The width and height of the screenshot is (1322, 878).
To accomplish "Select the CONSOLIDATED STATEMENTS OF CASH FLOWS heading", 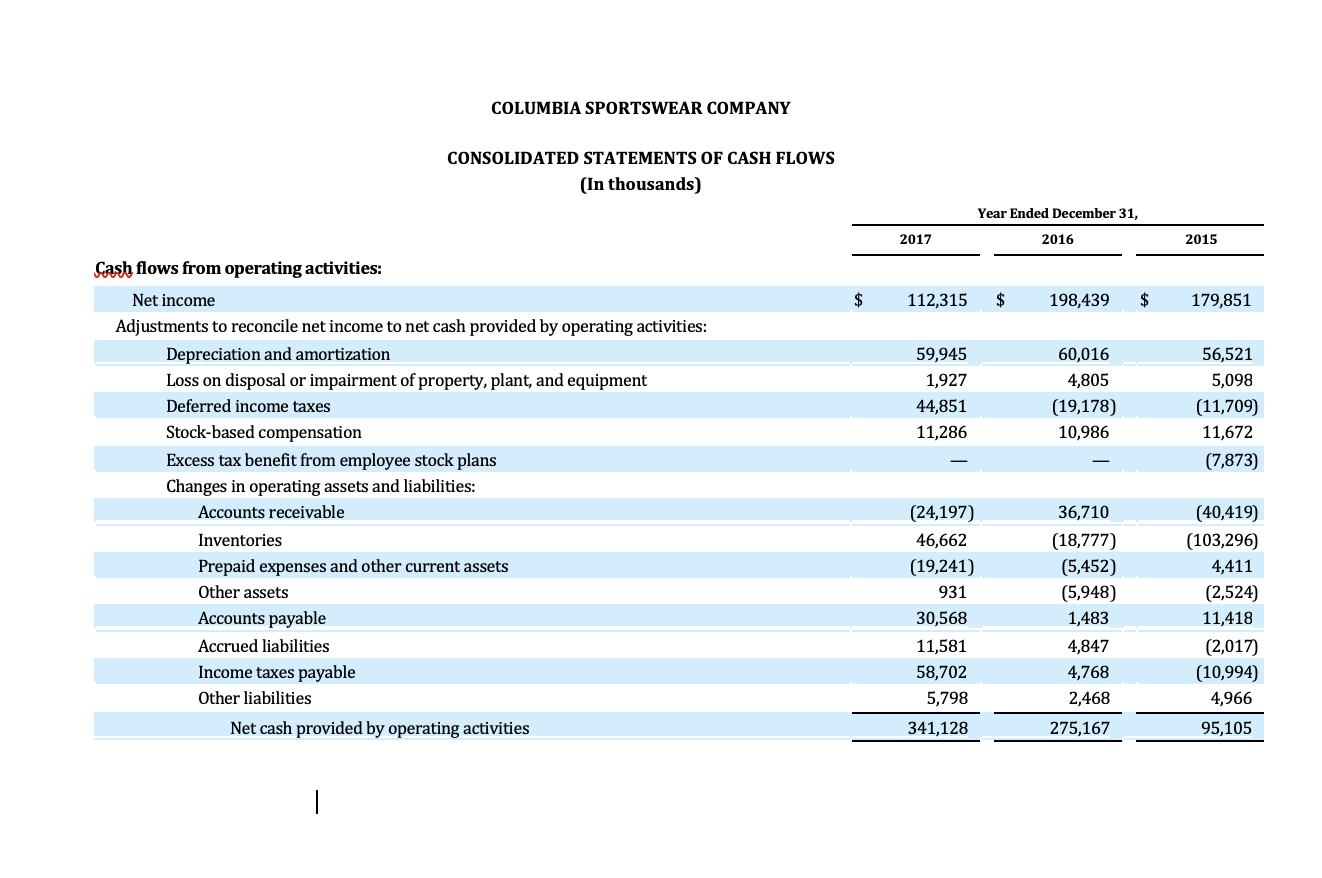I will 640,158.
